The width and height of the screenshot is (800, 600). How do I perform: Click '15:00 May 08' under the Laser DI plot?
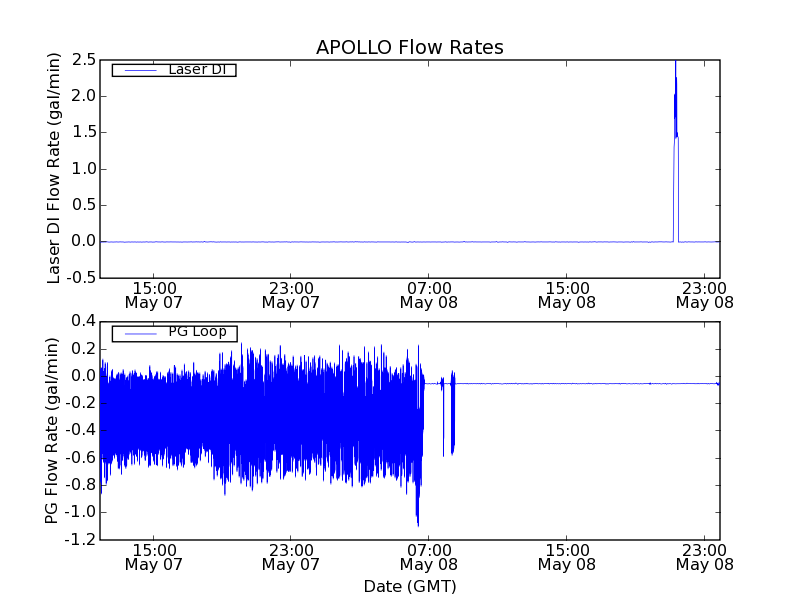click(x=567, y=295)
